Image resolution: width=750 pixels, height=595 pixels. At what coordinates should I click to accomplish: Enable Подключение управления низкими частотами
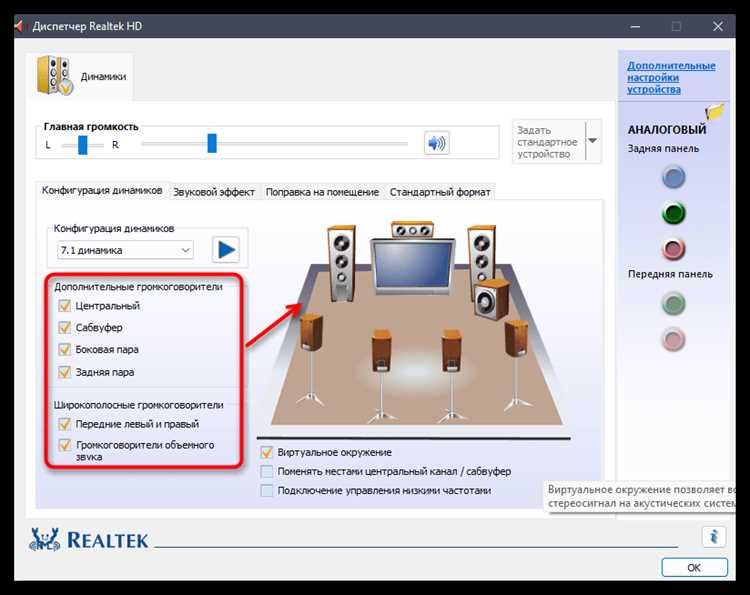[x=266, y=491]
